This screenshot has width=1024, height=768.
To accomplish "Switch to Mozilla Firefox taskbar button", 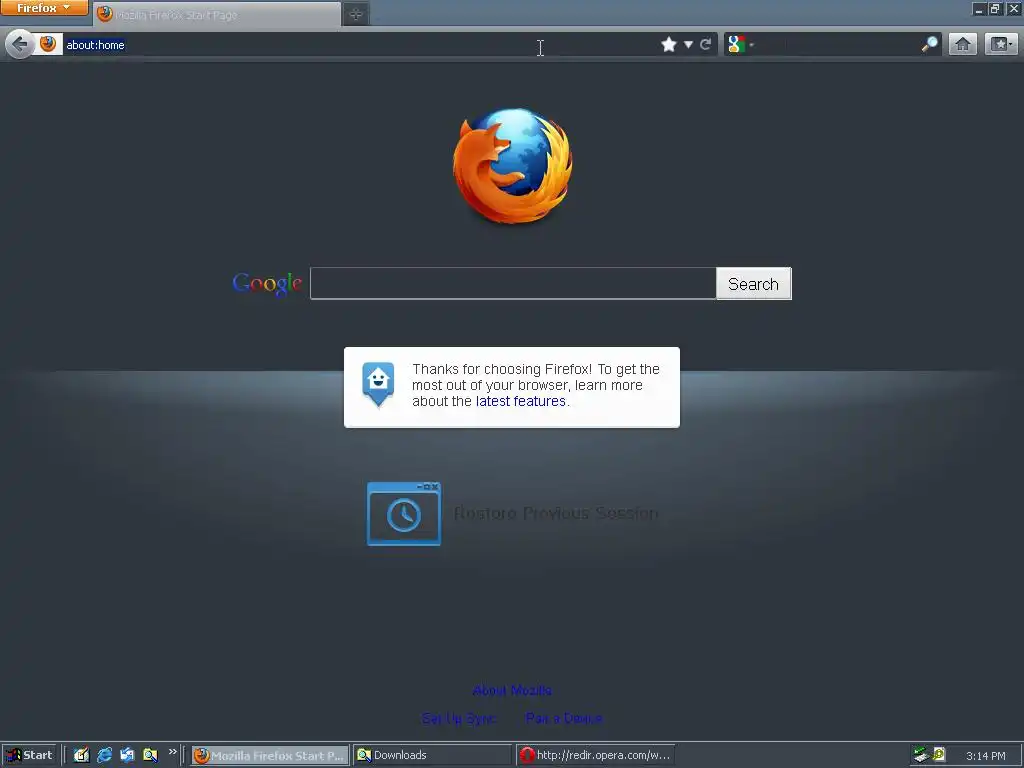I will (x=270, y=756).
